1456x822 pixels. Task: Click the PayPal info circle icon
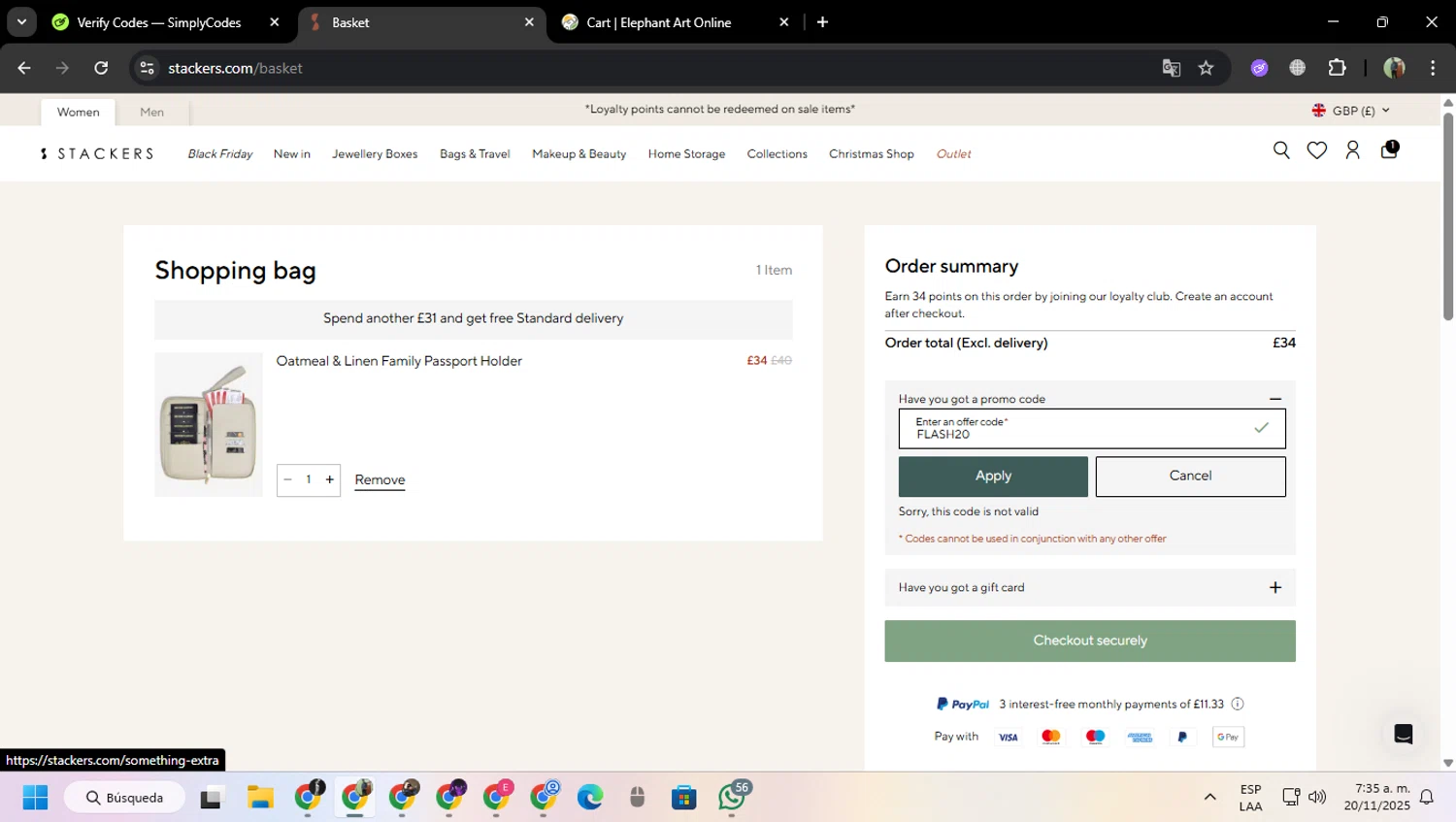pyautogui.click(x=1238, y=705)
